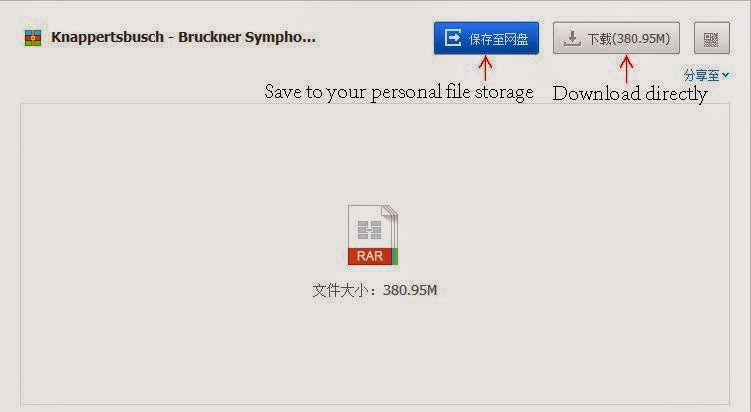Download the file with the 下载(380.95M) button

coord(616,38)
